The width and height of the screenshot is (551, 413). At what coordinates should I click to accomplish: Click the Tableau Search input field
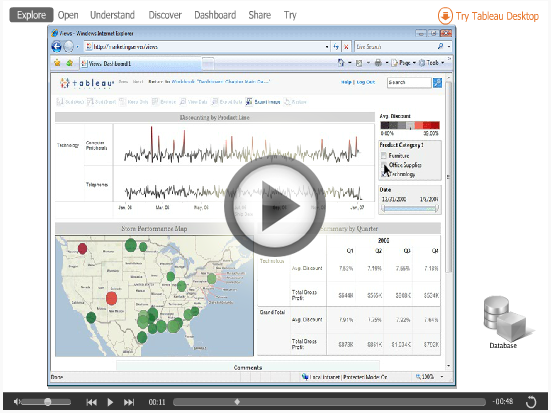[409, 82]
